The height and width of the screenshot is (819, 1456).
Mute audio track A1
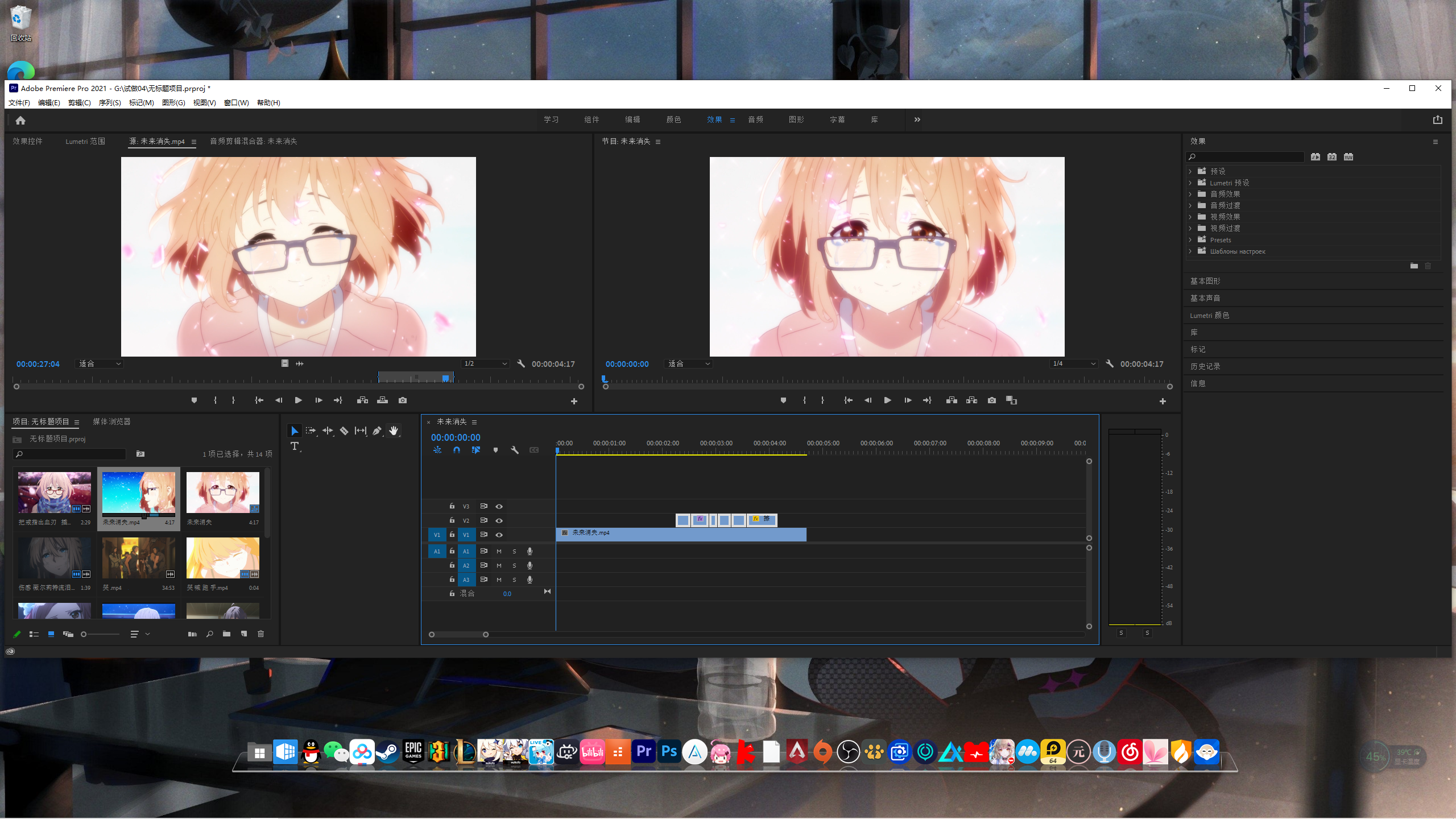tap(499, 551)
